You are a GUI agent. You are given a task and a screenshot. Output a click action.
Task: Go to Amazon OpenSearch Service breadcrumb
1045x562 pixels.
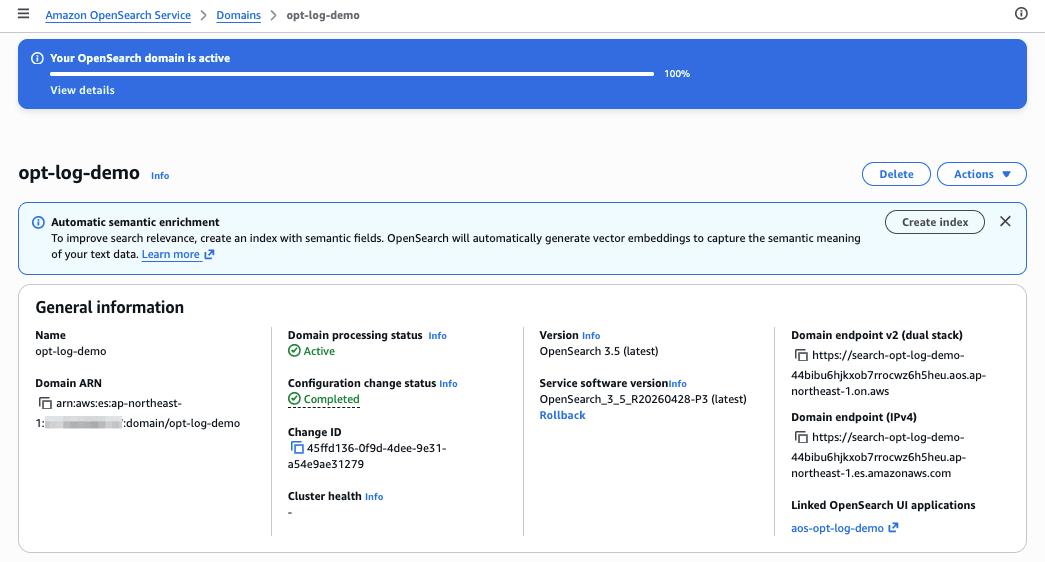118,15
